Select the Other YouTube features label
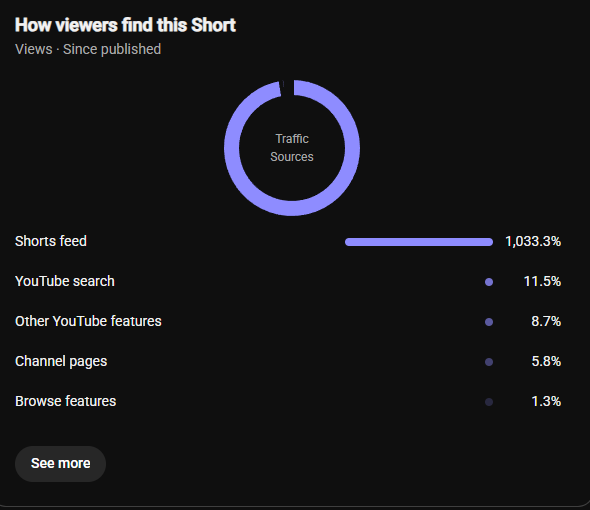The image size is (590, 510). pos(88,321)
